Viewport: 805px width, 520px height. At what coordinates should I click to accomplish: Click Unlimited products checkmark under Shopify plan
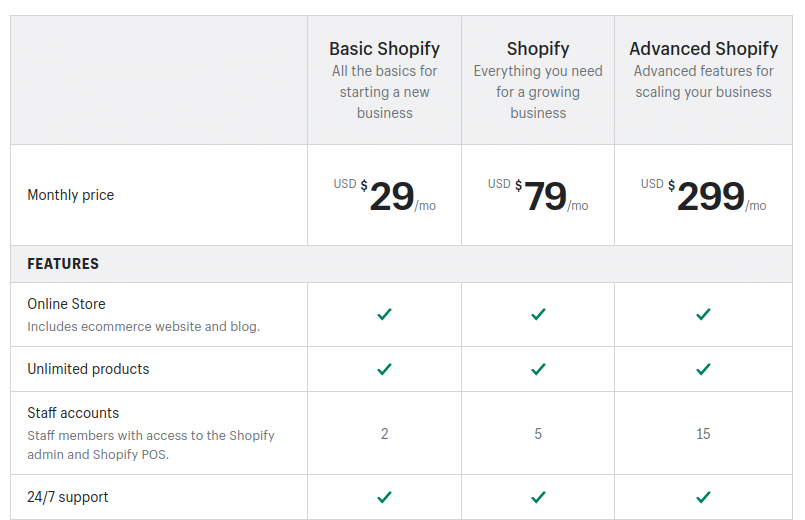click(538, 369)
